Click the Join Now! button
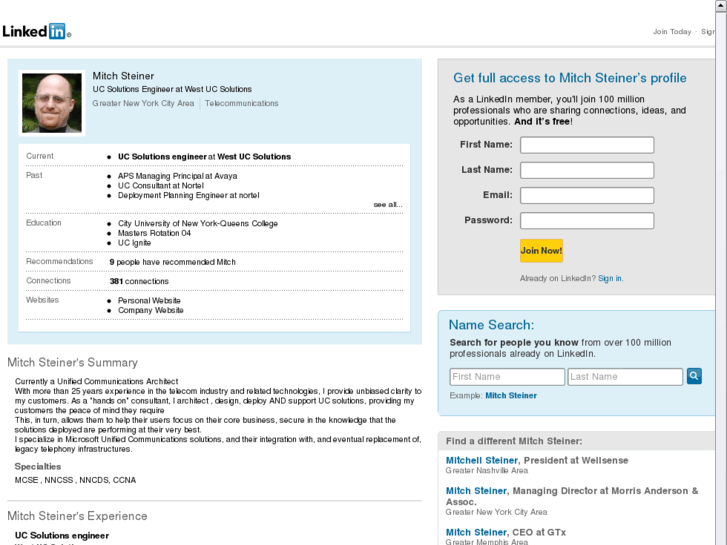Screen dimensions: 727x545 541,250
